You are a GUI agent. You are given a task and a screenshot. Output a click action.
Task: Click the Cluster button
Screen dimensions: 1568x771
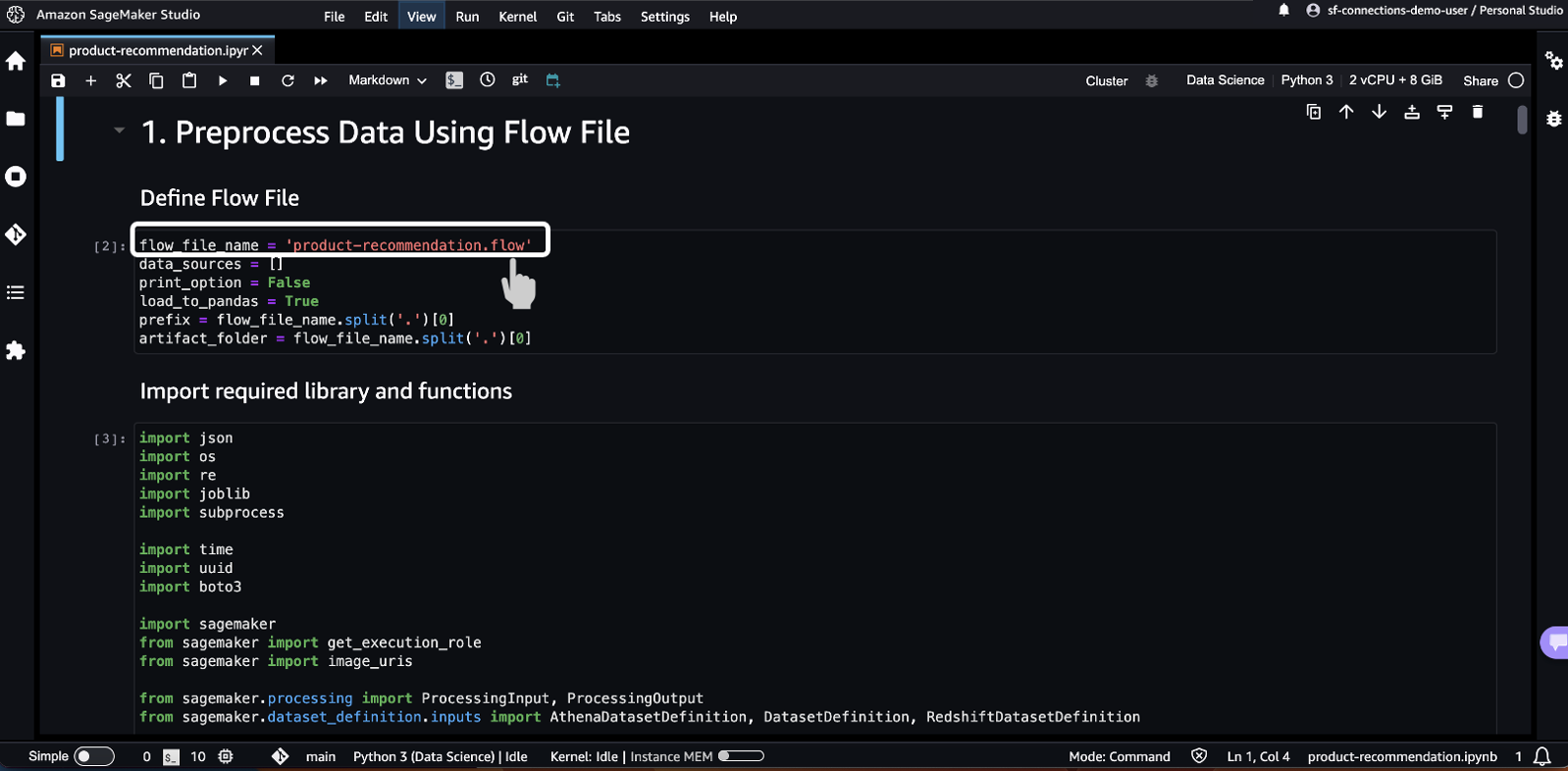coord(1107,80)
